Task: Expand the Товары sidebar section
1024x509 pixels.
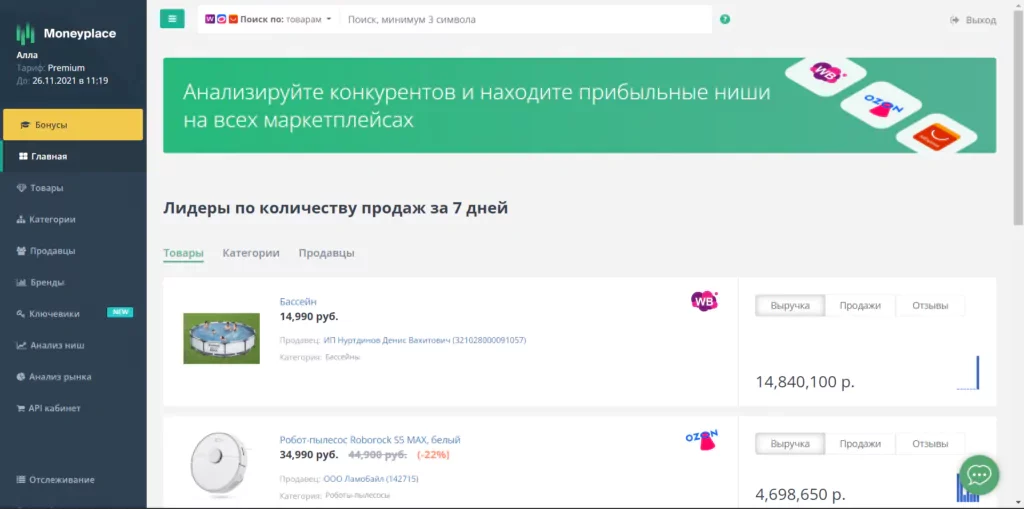Action: coord(47,188)
